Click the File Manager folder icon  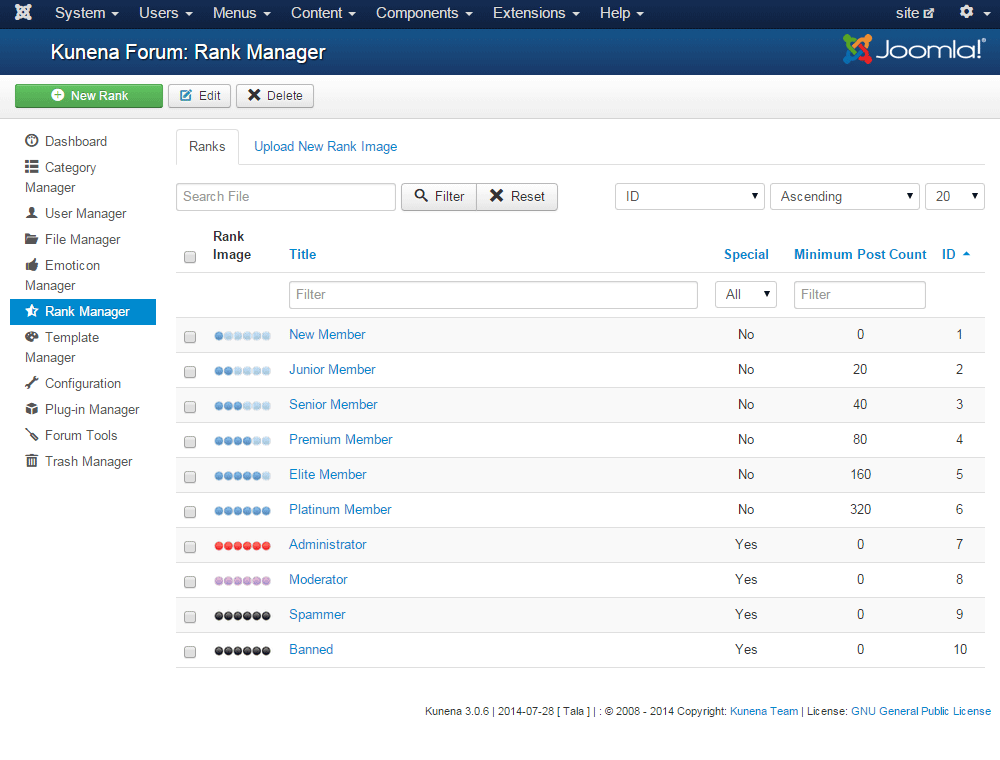pos(31,239)
